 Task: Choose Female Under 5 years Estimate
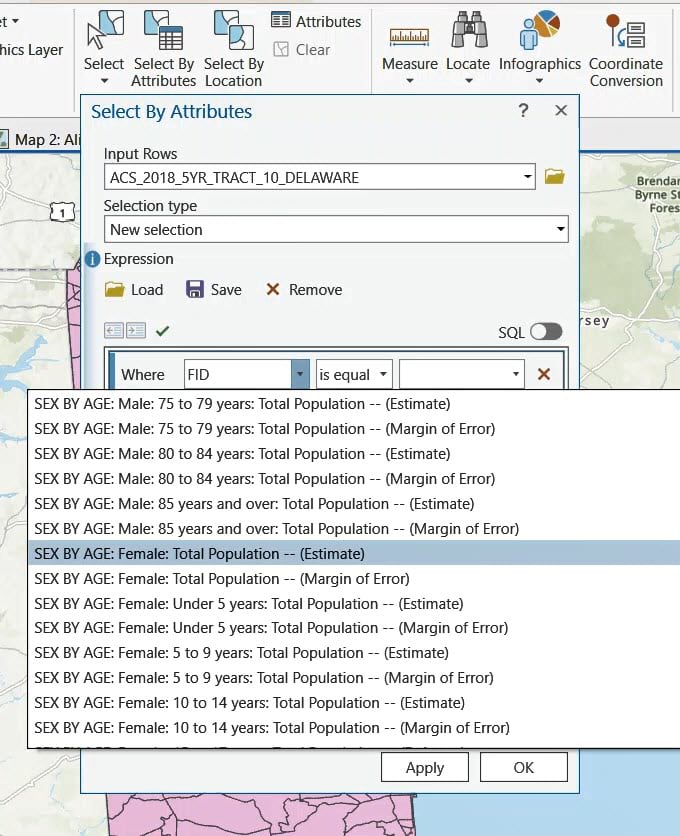[x=354, y=604]
